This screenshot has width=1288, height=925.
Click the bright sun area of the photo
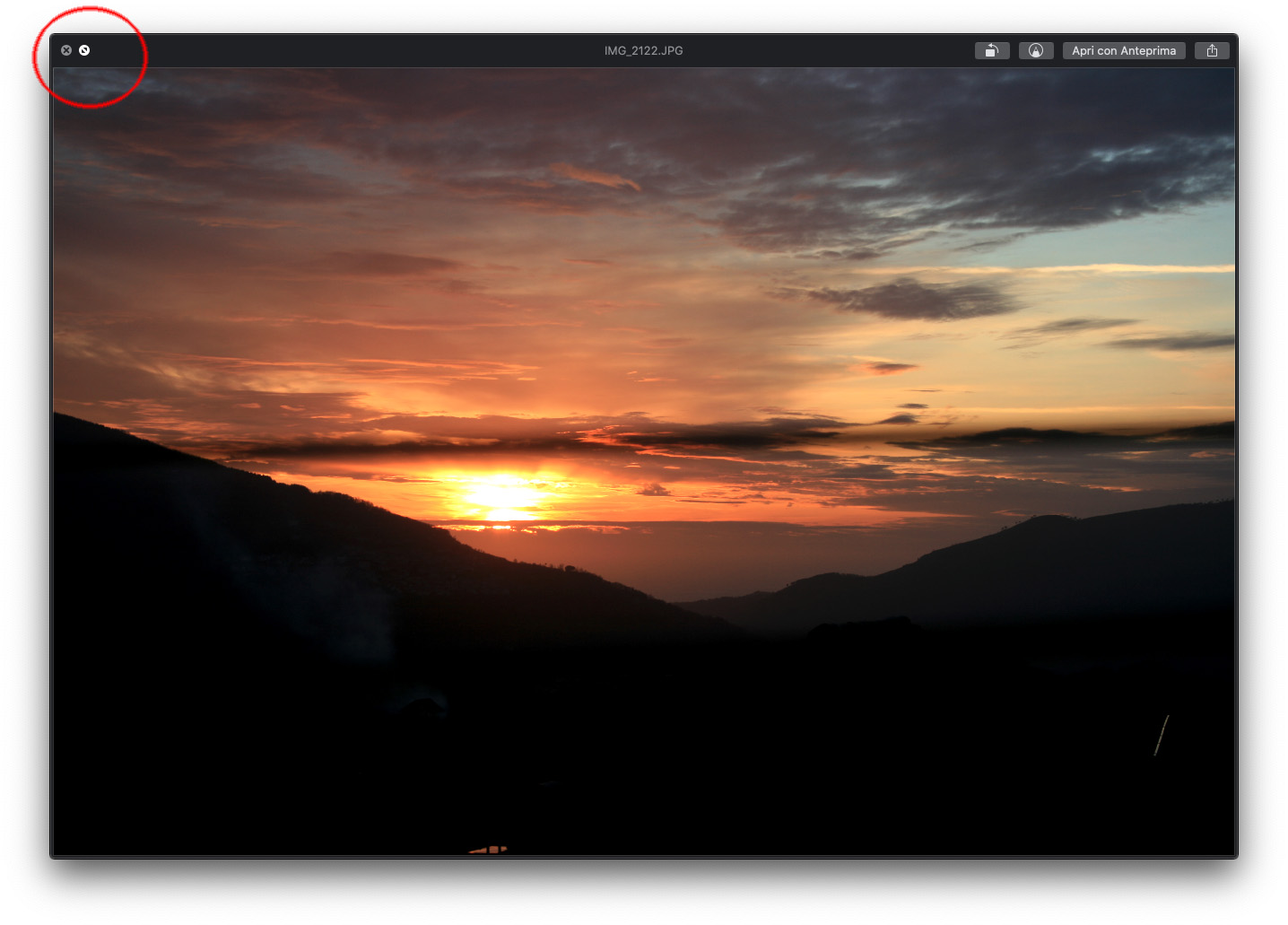click(496, 493)
